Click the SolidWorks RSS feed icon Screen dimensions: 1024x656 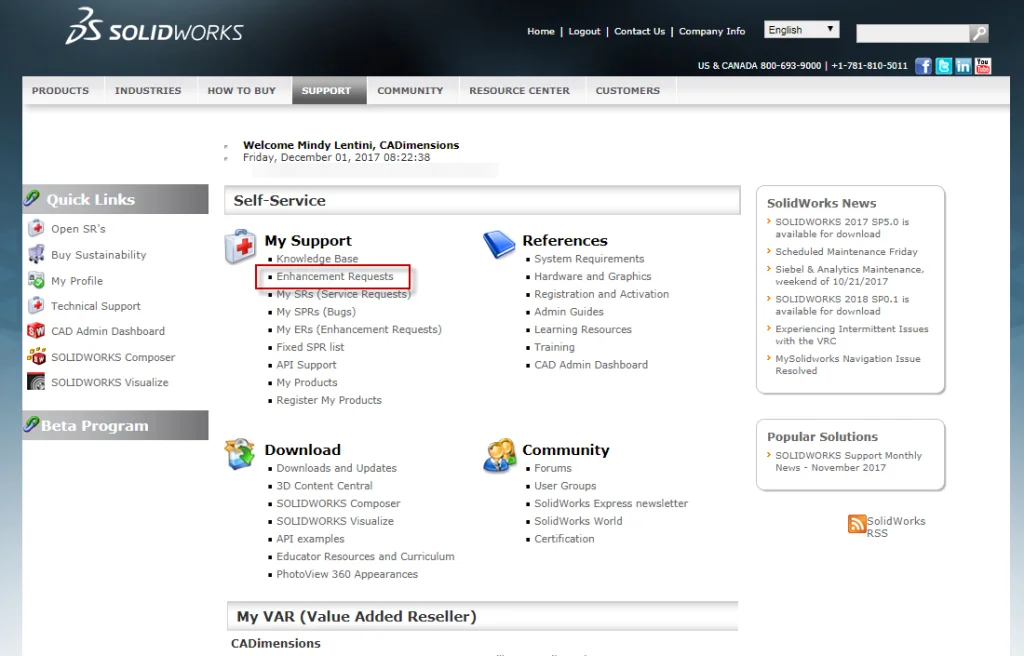[857, 523]
